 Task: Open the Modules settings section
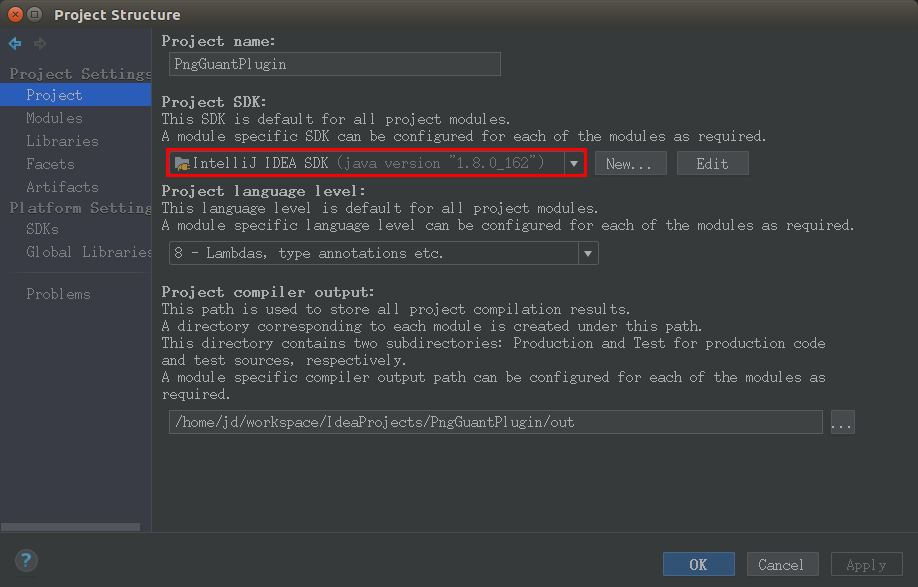coord(54,118)
